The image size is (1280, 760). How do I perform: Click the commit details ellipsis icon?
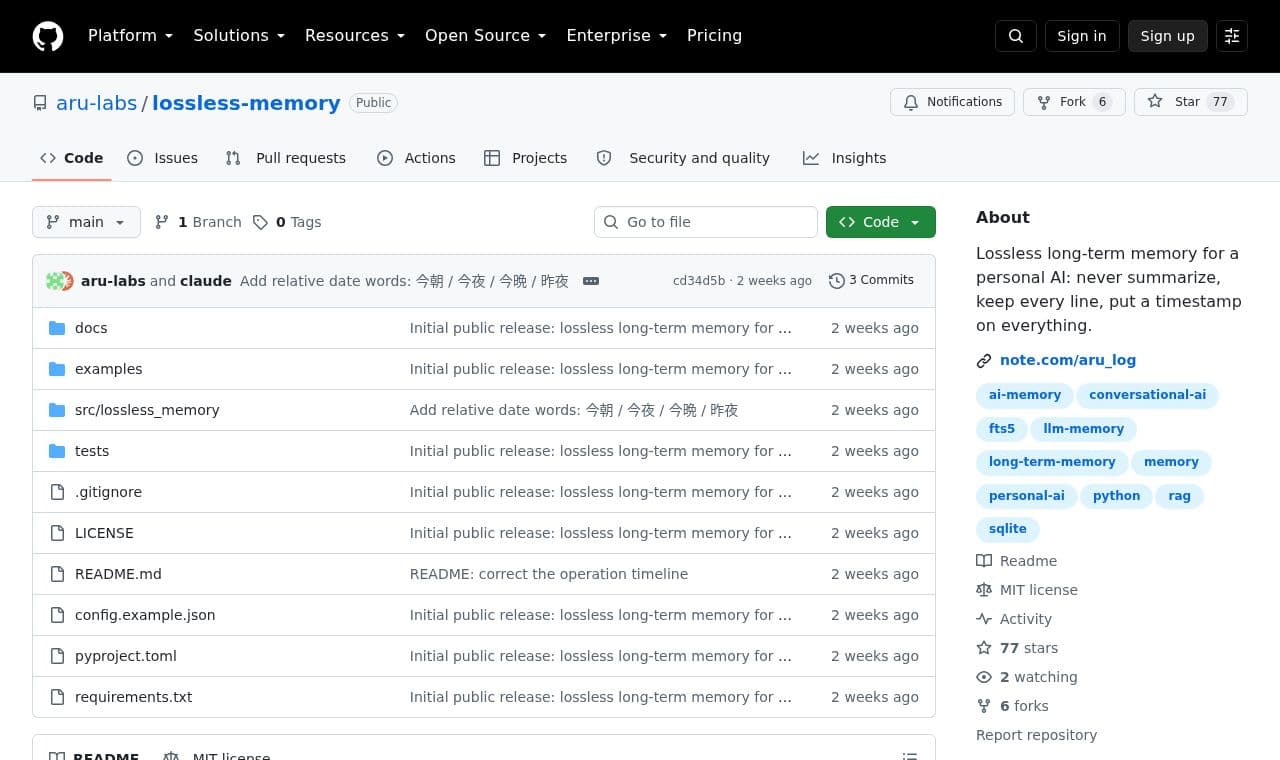591,281
